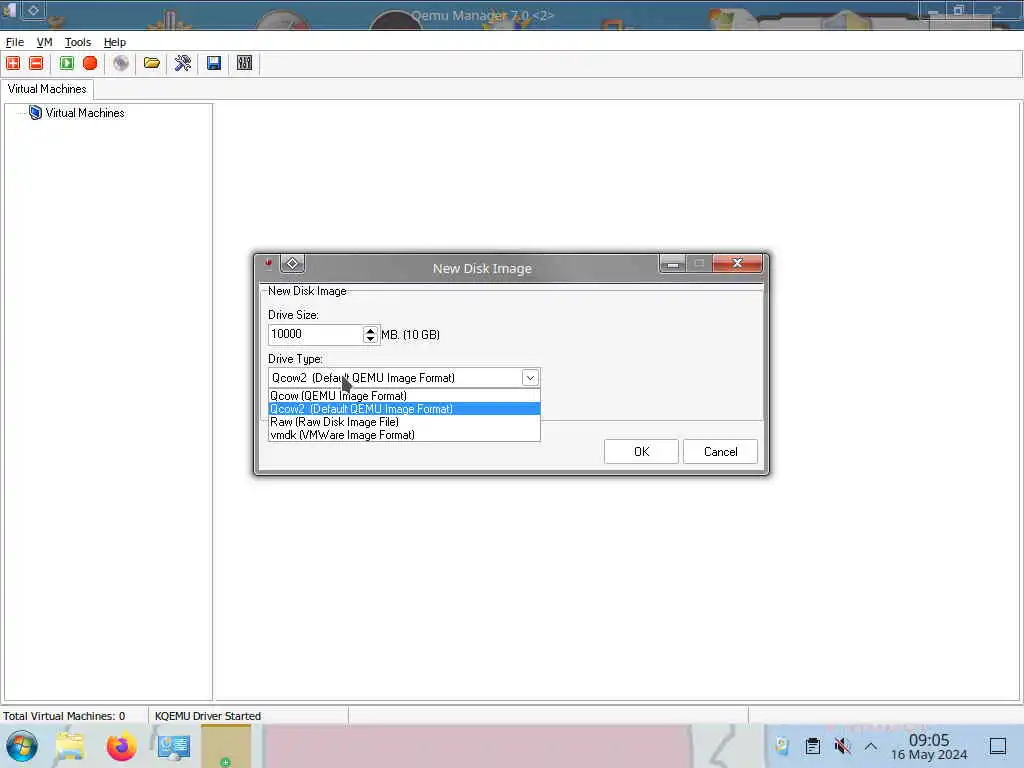Choose Qcow2 (Default QEMU Image Format) in list
Image resolution: width=1024 pixels, height=768 pixels.
[x=404, y=409]
